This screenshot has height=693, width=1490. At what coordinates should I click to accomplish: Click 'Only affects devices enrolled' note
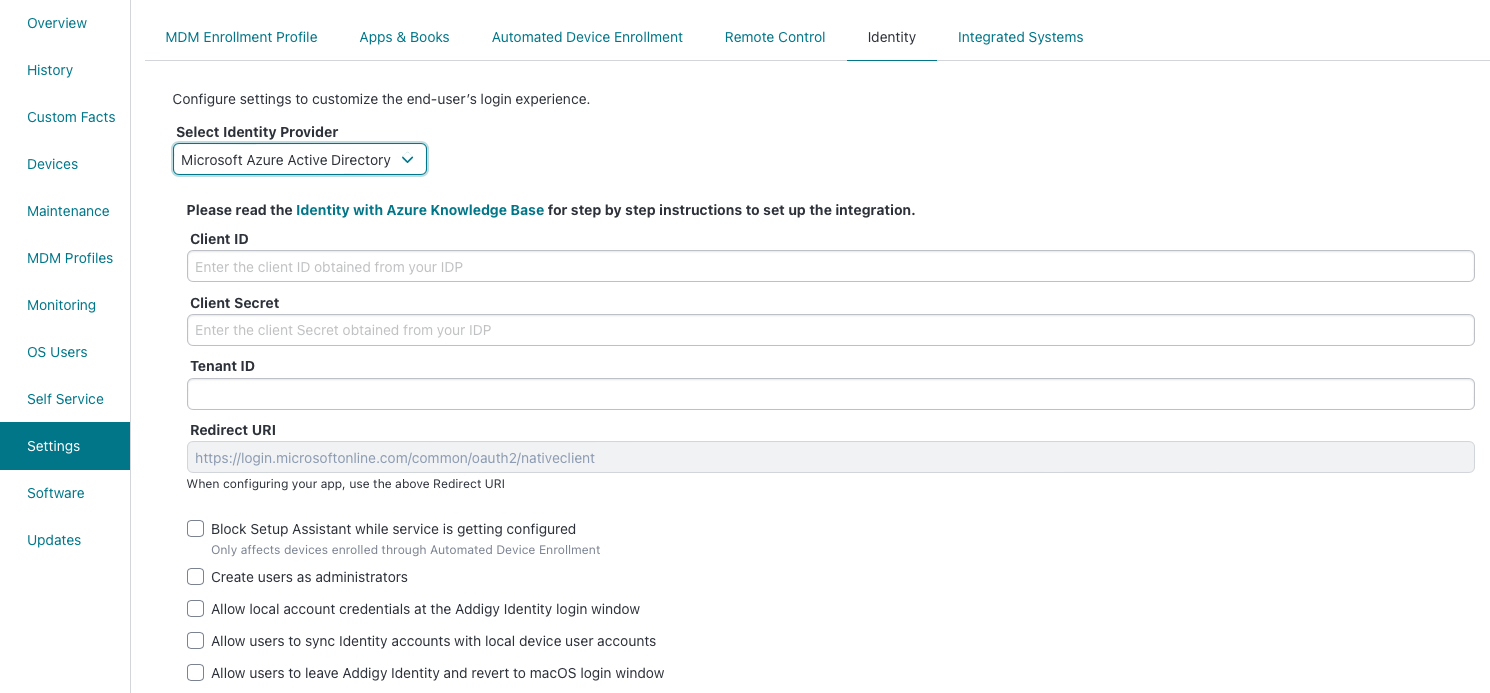point(405,550)
